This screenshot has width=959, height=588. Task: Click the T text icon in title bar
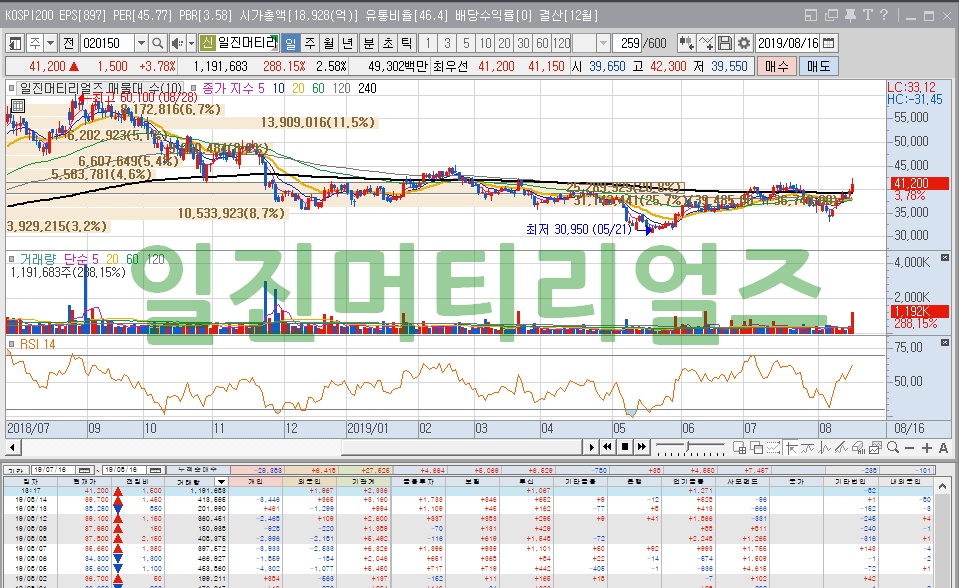coord(868,15)
